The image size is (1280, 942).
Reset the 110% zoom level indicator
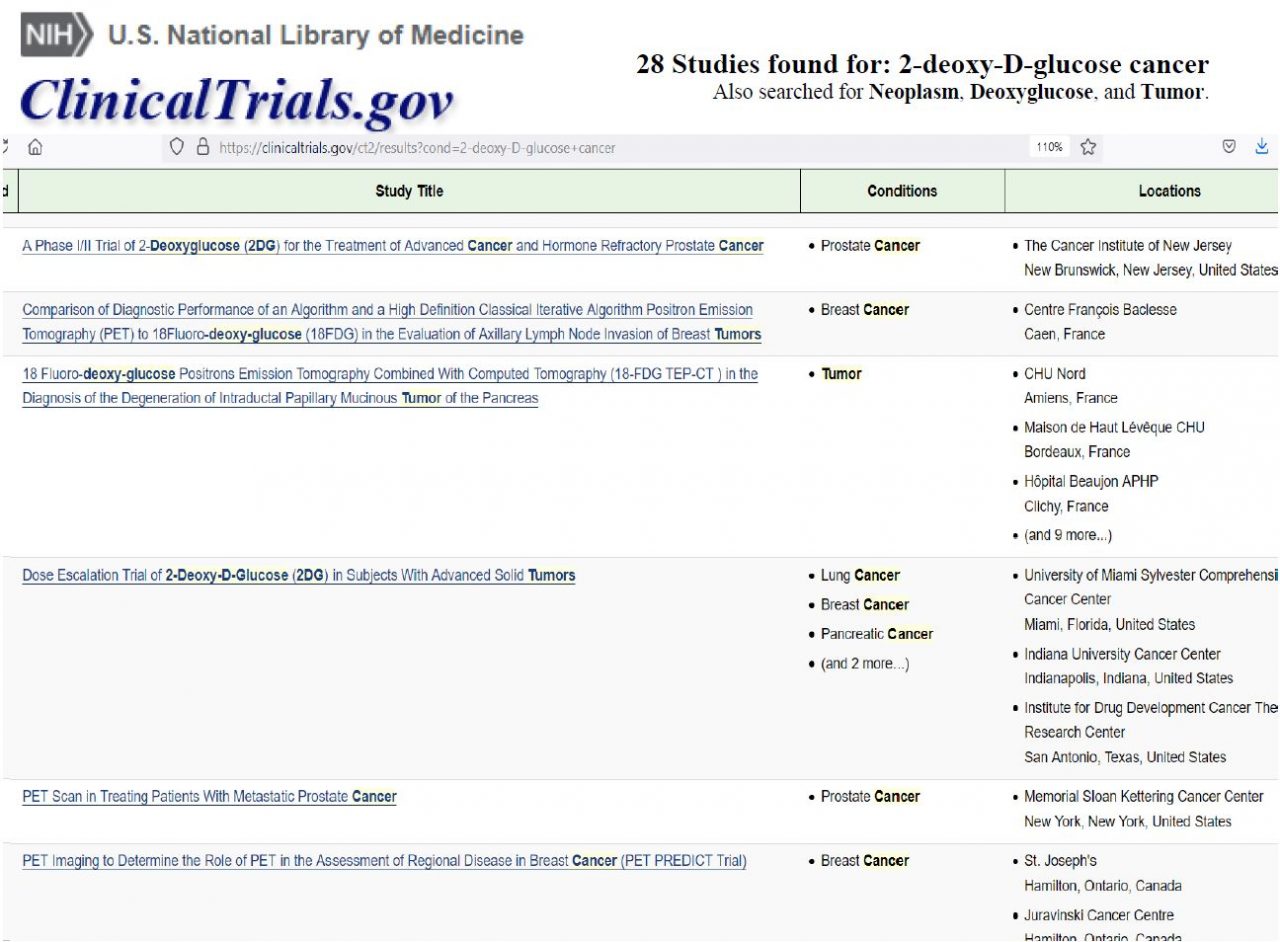click(x=1049, y=148)
